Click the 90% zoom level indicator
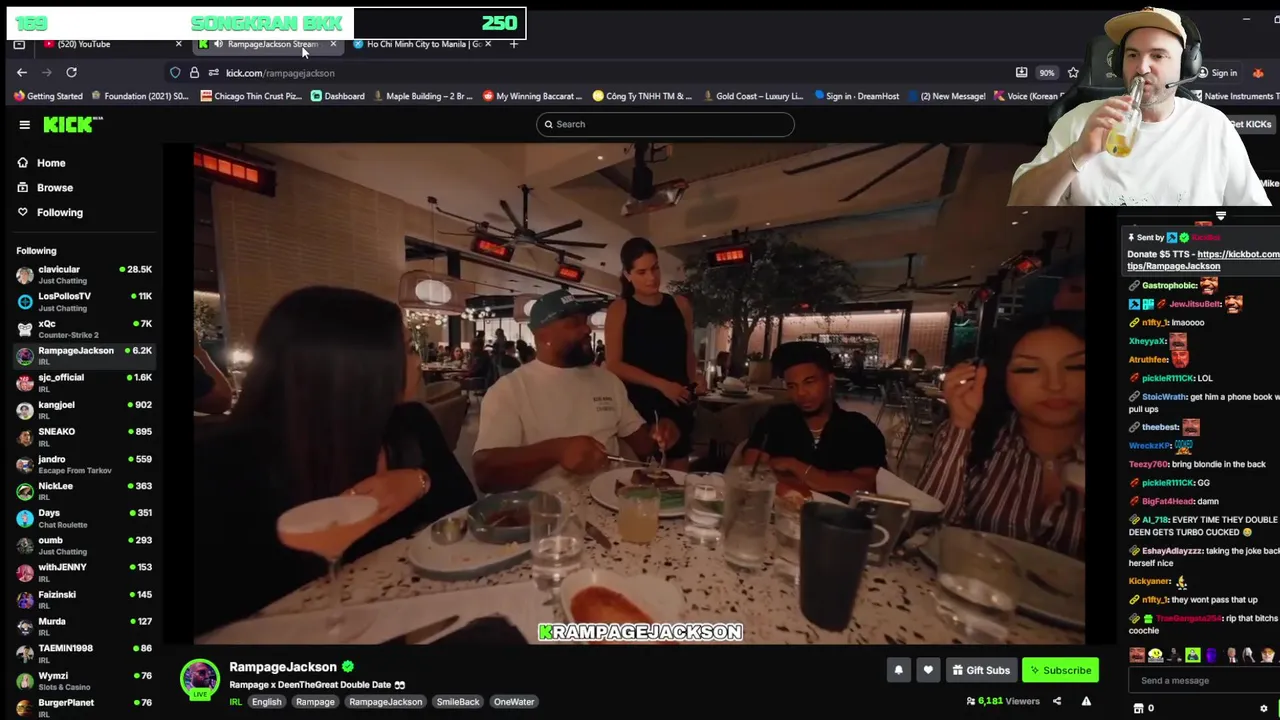The width and height of the screenshot is (1280, 720). 1046,73
